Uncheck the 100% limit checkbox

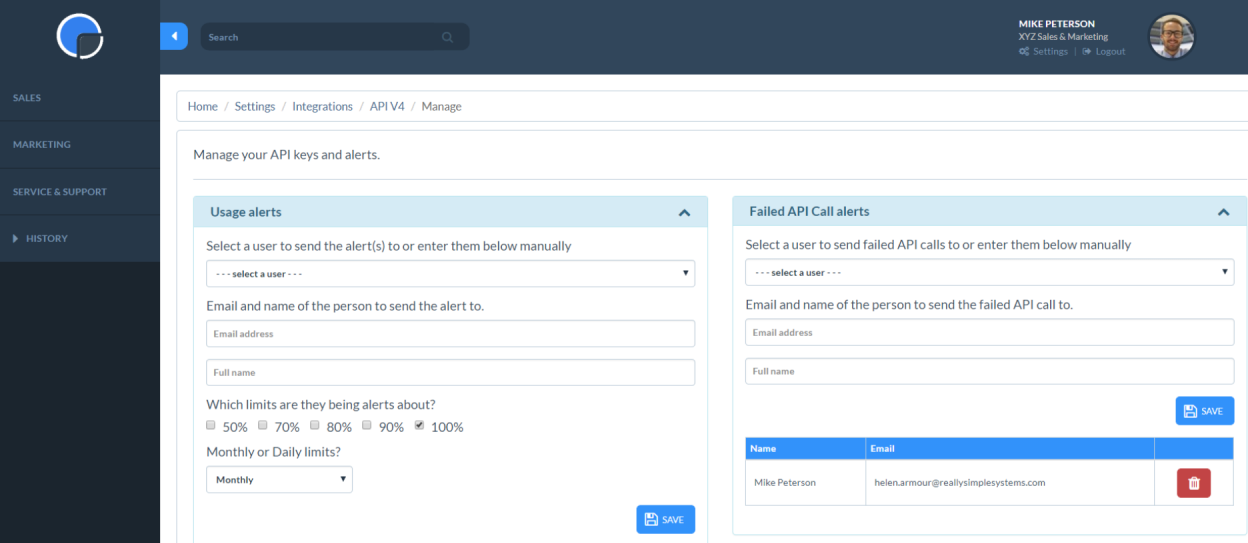coord(419,425)
